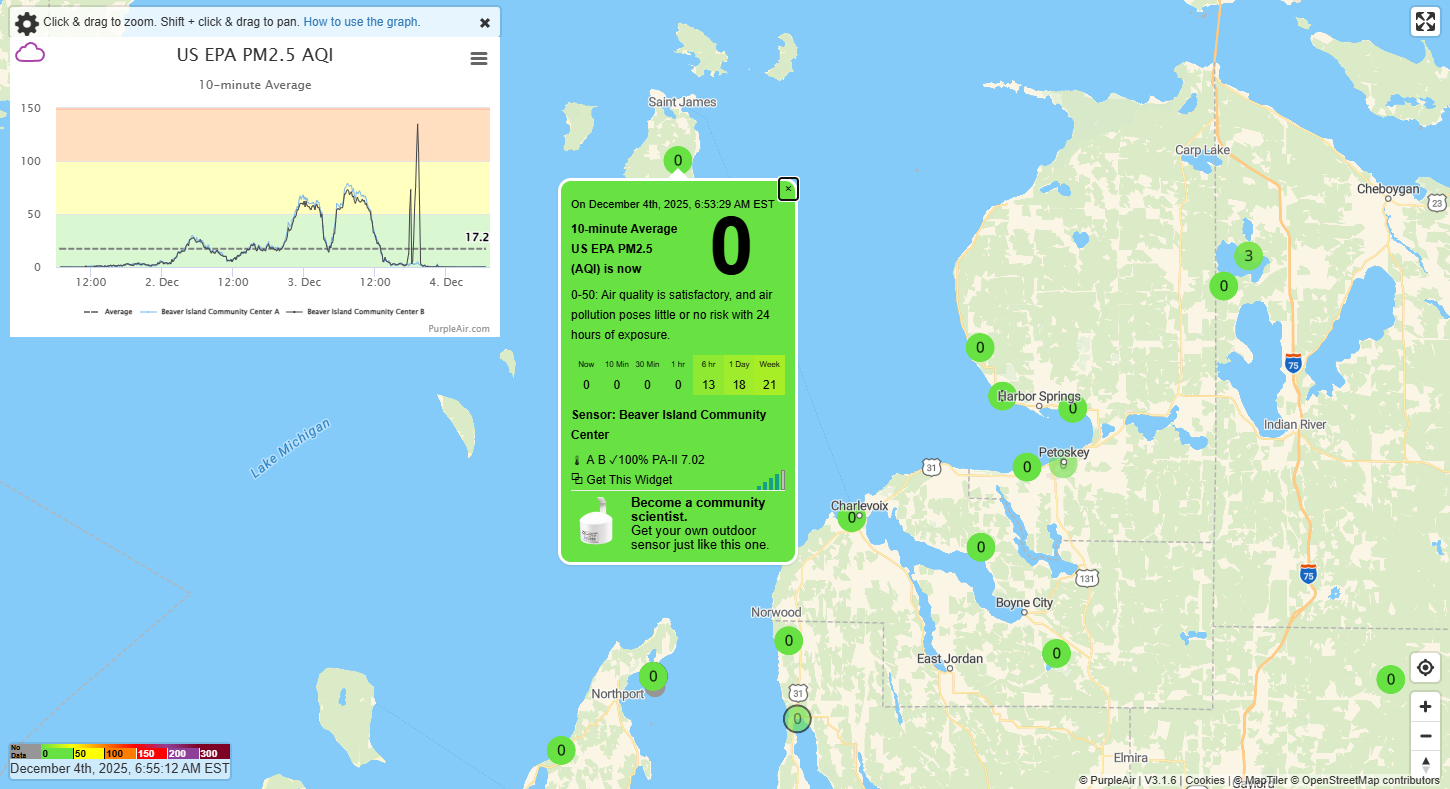Toggle the Average series in graph legend
1450x789 pixels.
click(112, 312)
